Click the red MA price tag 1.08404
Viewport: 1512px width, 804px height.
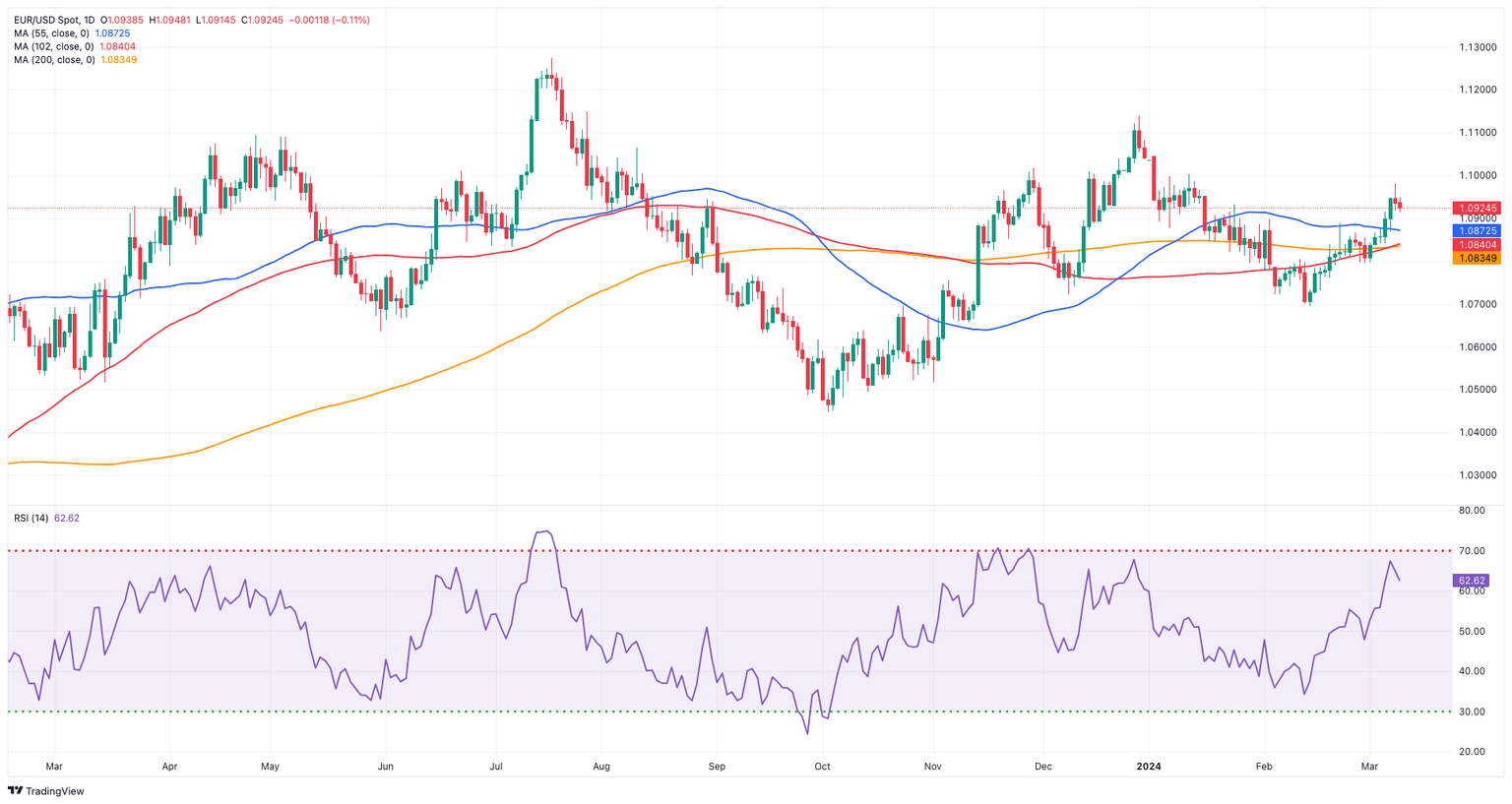1477,245
